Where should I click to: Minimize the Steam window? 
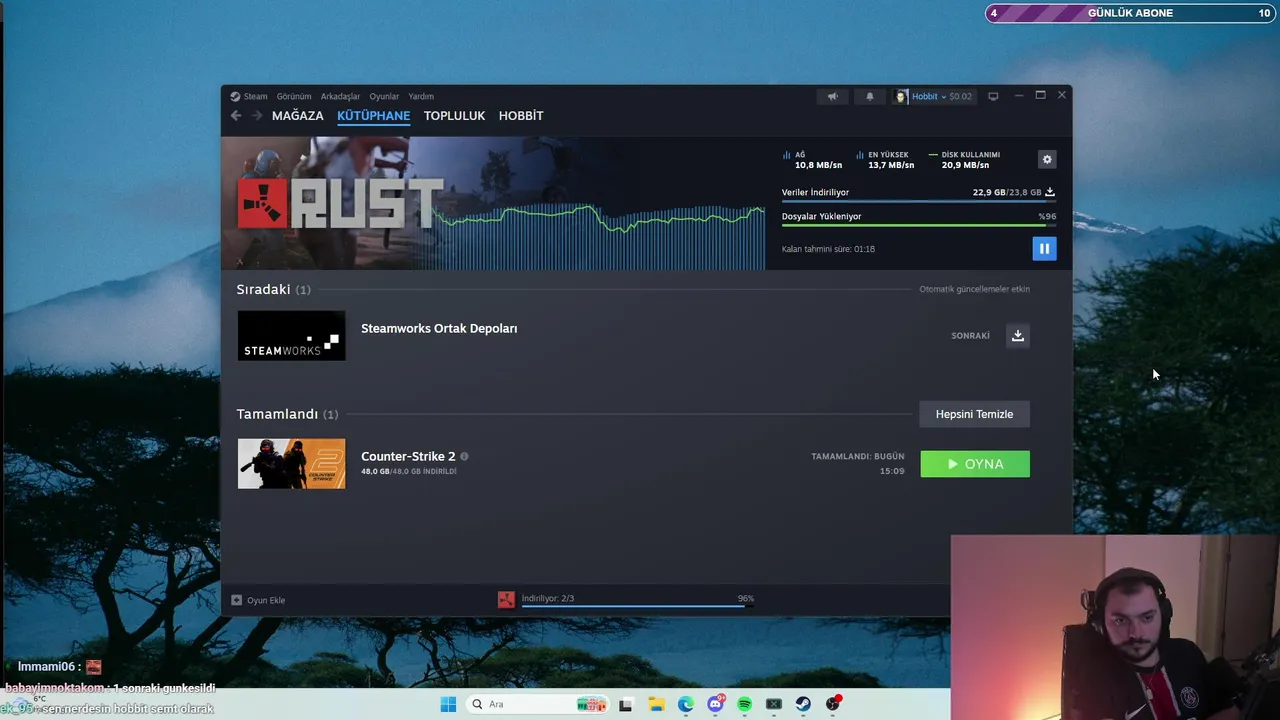tap(1018, 95)
